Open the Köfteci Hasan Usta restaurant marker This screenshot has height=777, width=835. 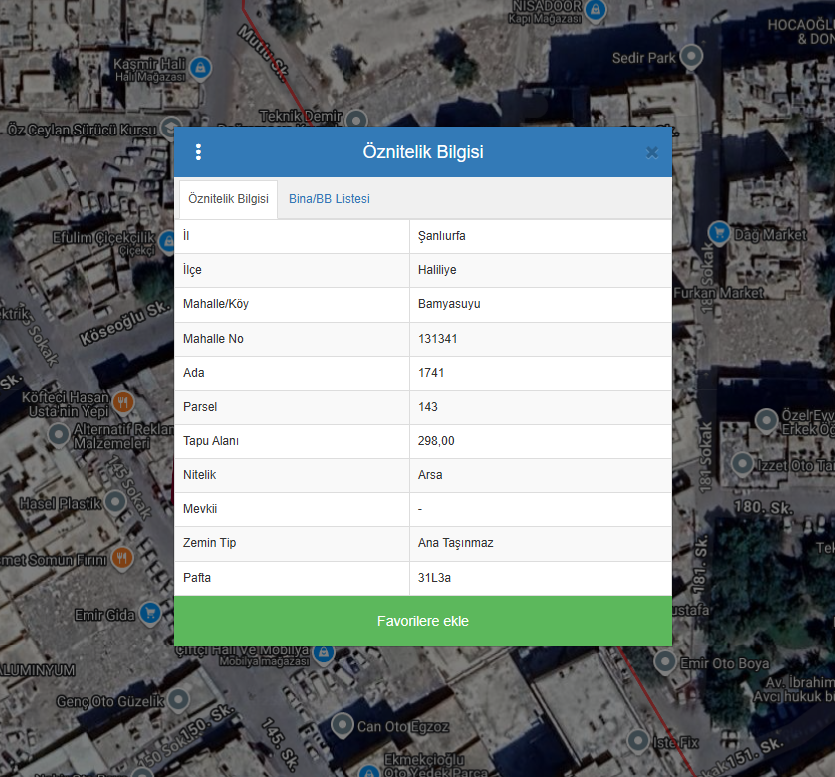tap(123, 402)
